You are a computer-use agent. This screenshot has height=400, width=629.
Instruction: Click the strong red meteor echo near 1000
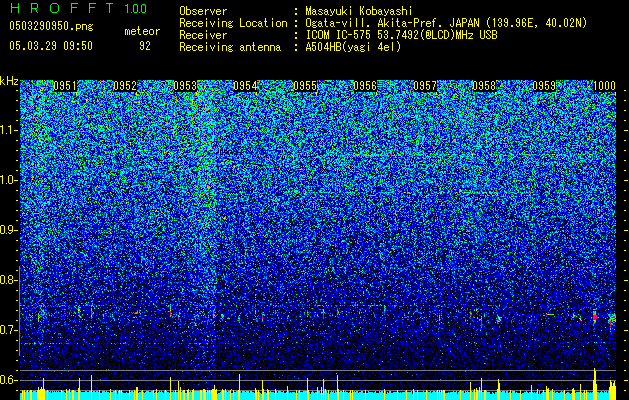pos(595,317)
